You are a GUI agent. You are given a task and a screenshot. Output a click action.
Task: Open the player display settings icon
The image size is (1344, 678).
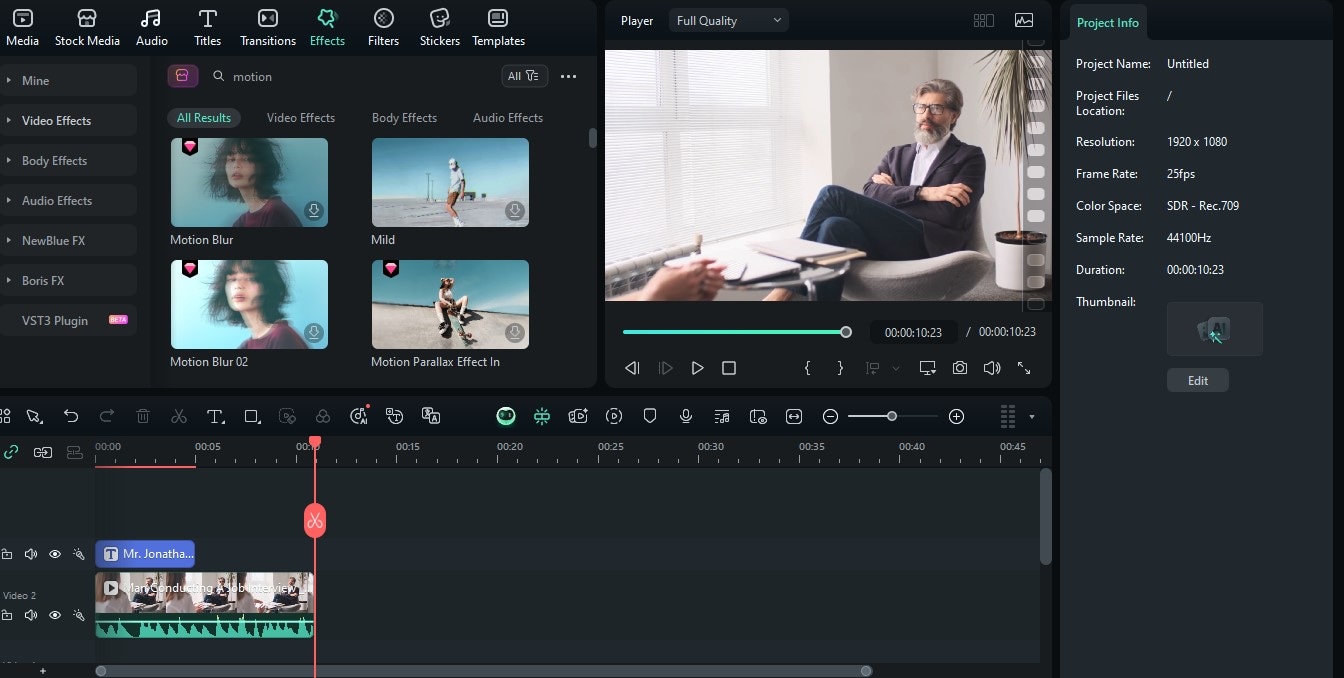(x=928, y=368)
